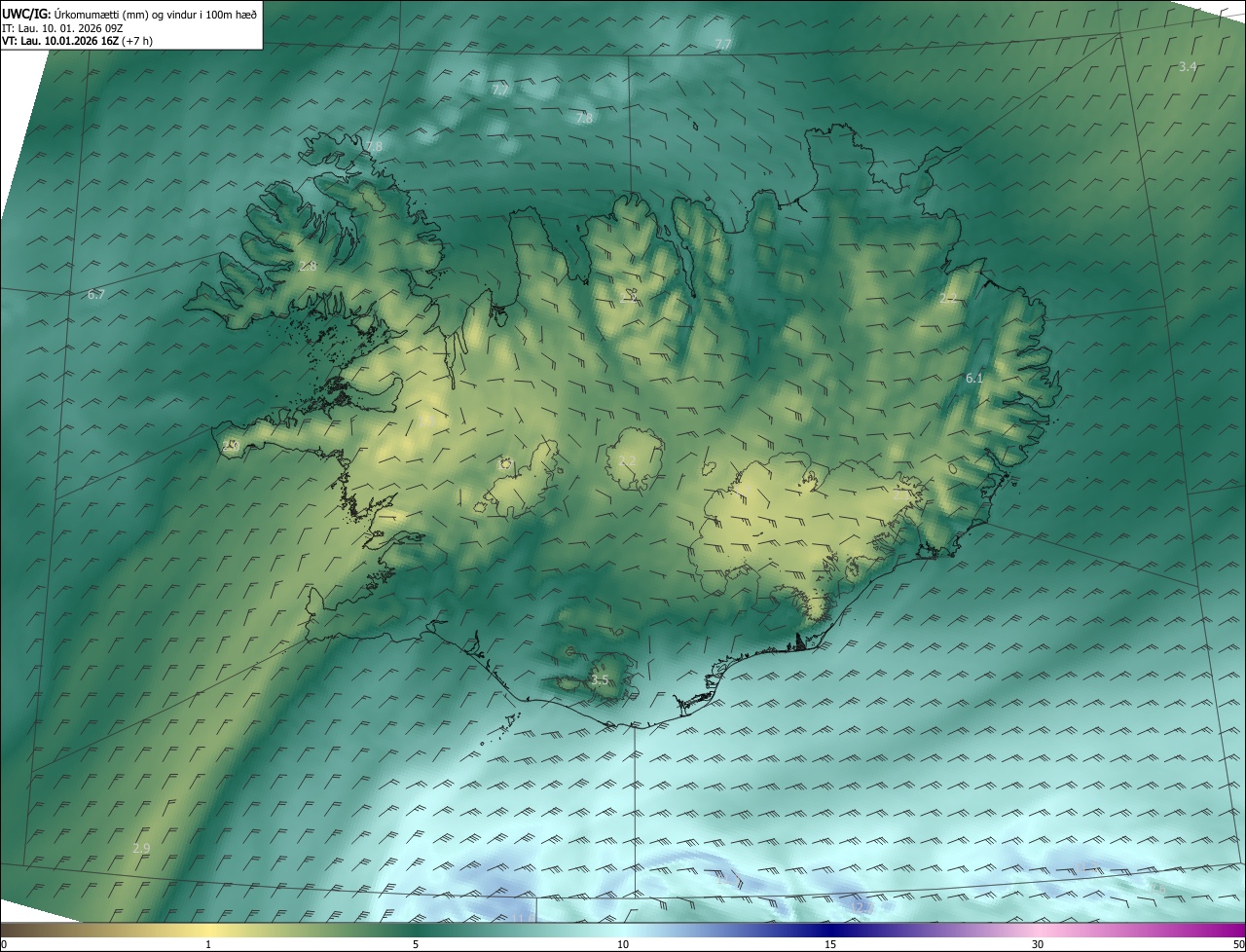
Task: Click the 3.5 value label on the map
Action: click(x=600, y=680)
